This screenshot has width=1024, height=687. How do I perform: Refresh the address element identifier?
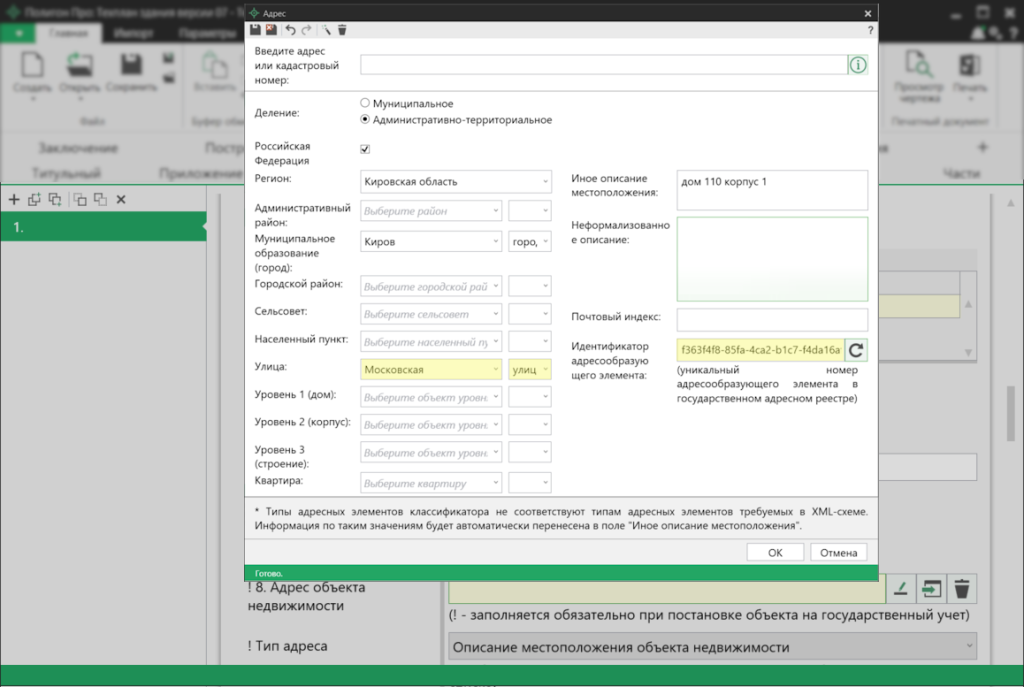(856, 350)
